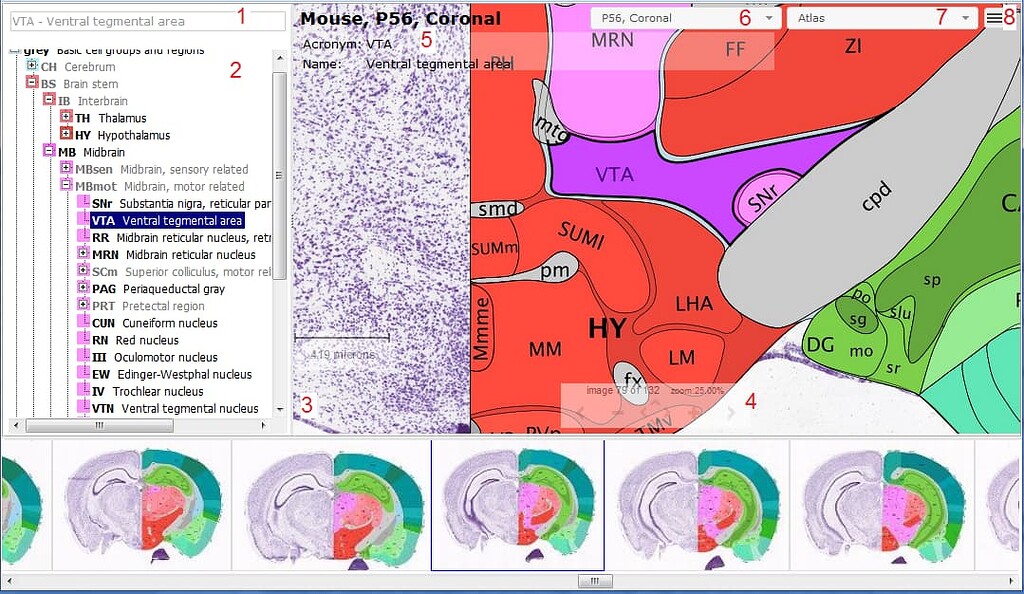Click the slice list hamburger icon beside Atlas
Image resolution: width=1024 pixels, height=594 pixels.
(995, 17)
